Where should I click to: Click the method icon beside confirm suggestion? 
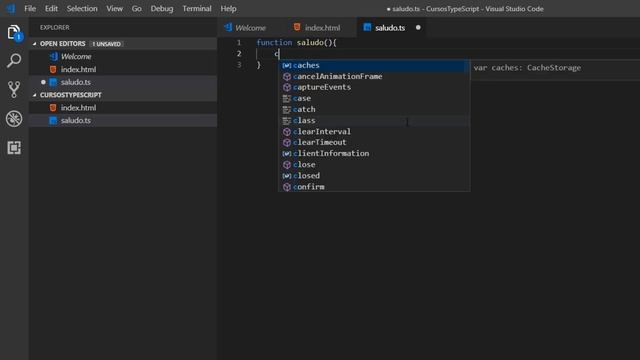(287, 187)
